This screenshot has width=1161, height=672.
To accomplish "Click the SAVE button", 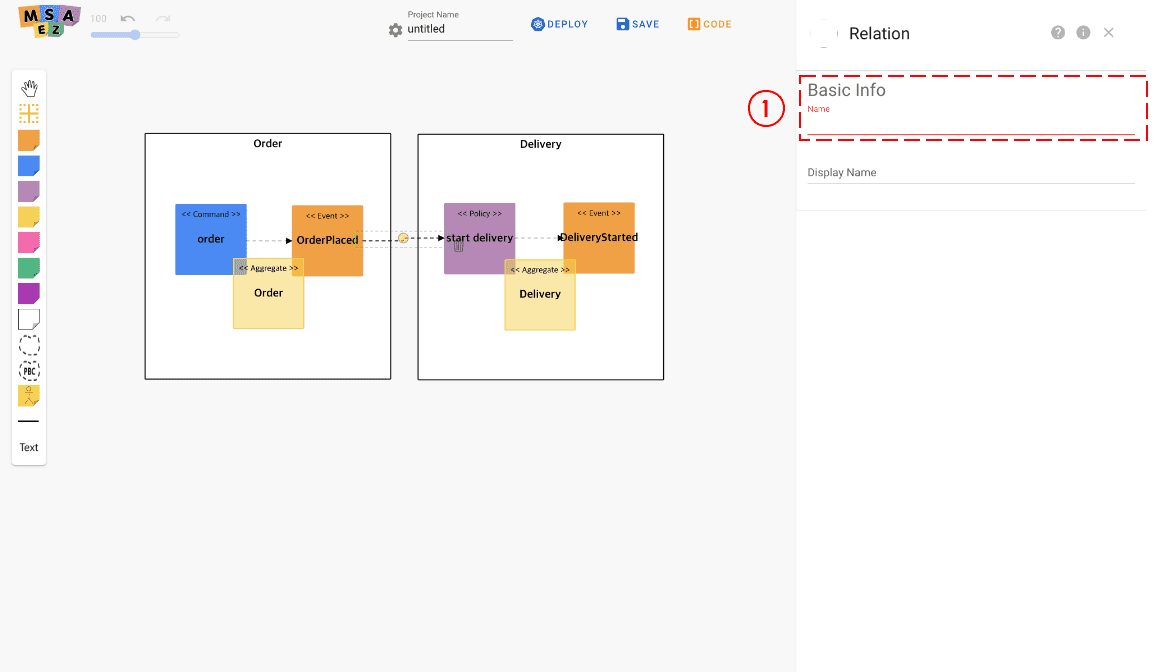I will (x=638, y=24).
